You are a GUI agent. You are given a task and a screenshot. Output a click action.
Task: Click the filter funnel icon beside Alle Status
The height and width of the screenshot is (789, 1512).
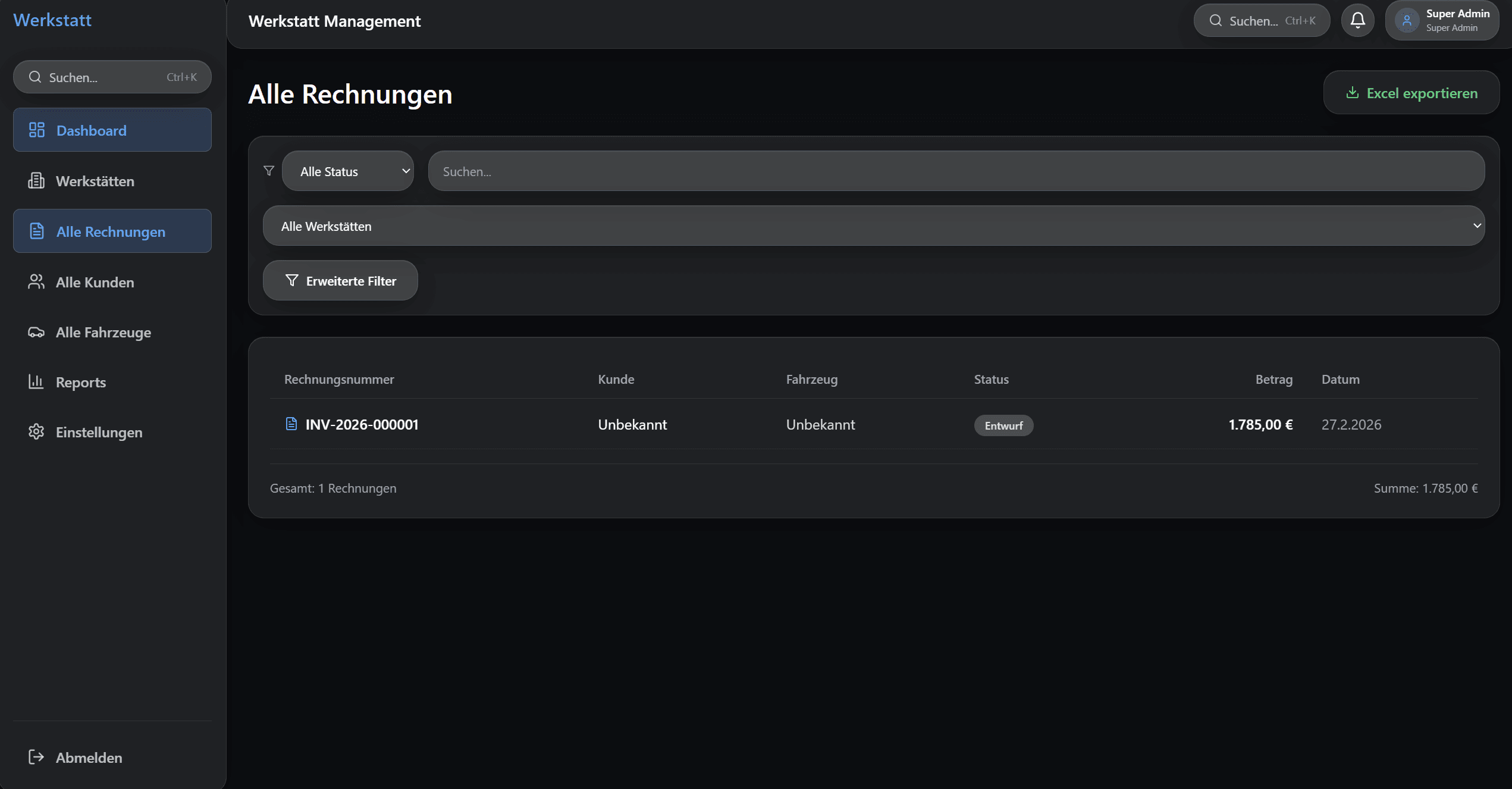269,171
